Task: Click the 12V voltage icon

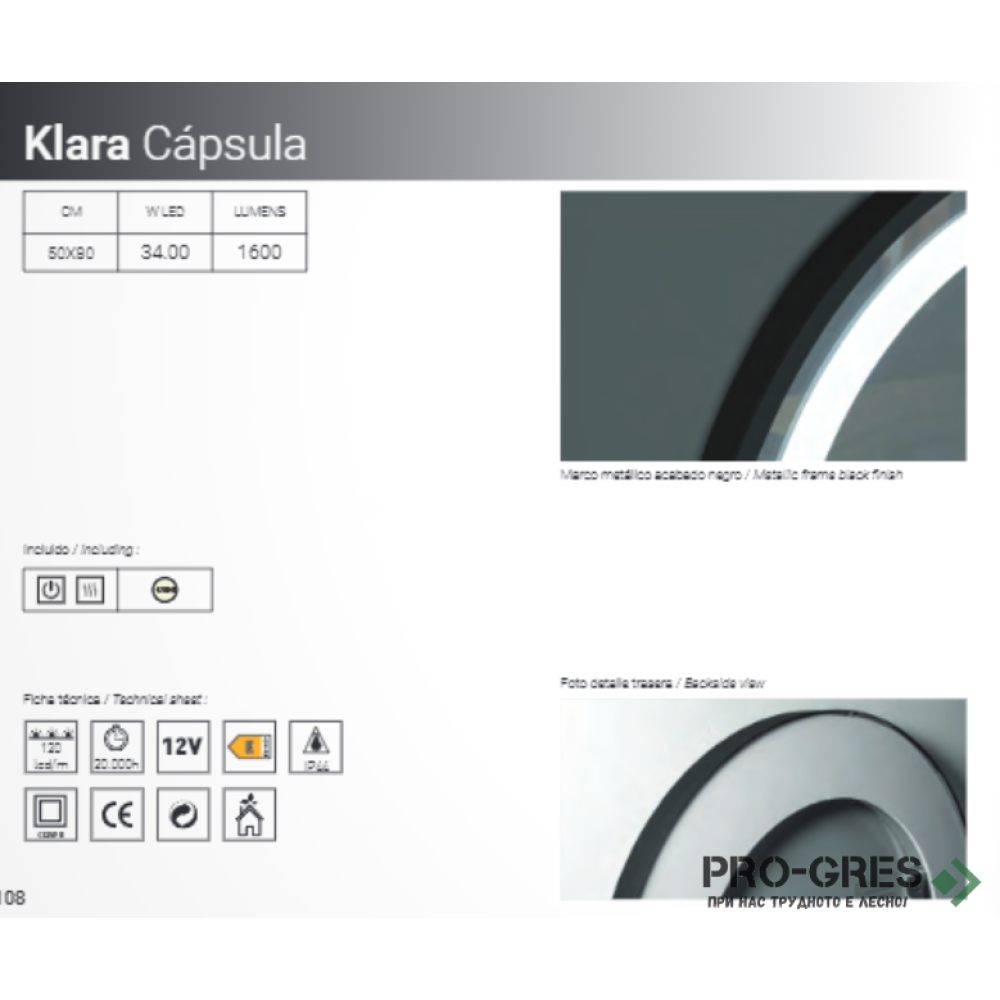Action: coord(183,747)
